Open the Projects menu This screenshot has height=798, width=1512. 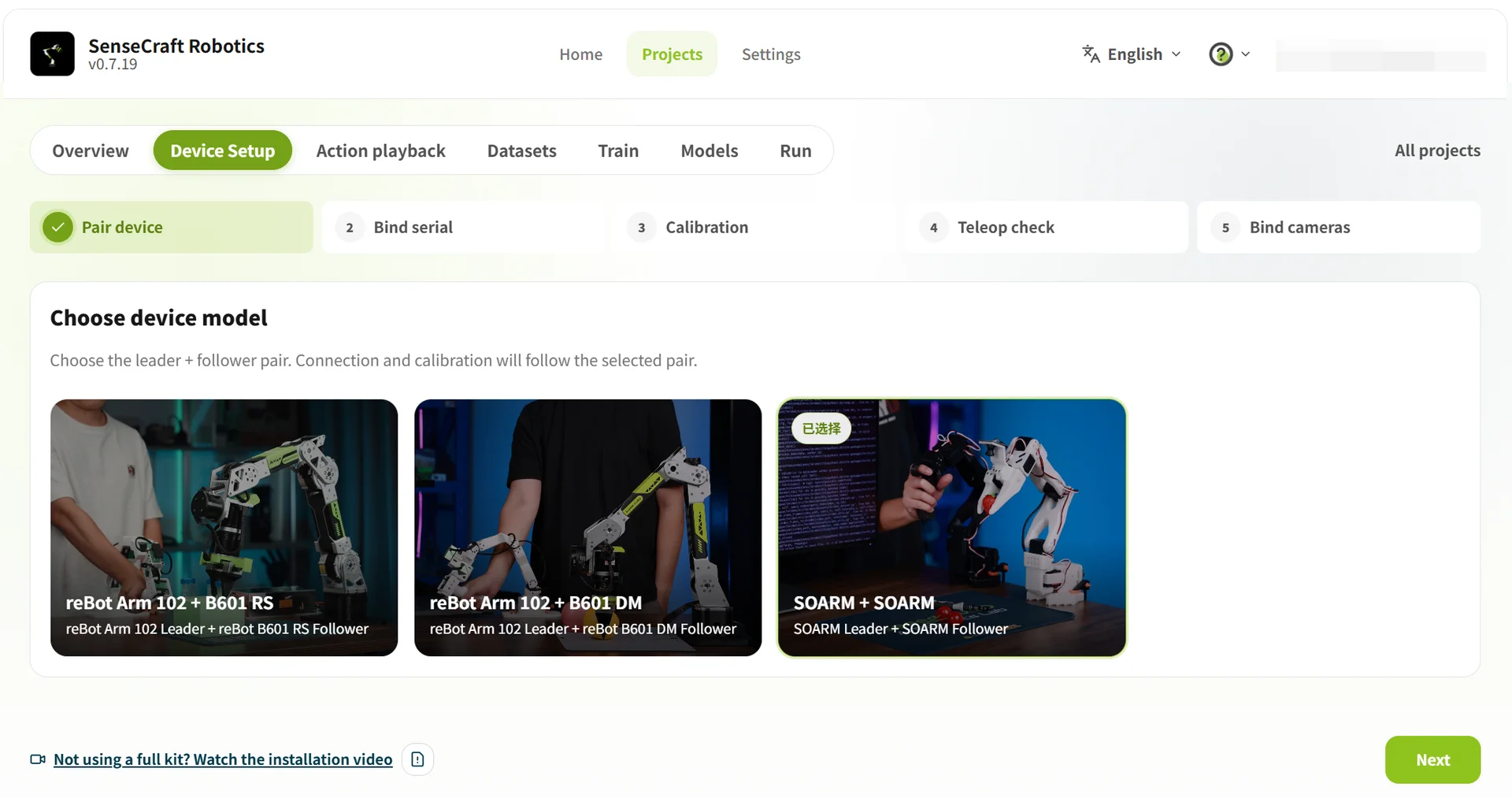(x=672, y=54)
